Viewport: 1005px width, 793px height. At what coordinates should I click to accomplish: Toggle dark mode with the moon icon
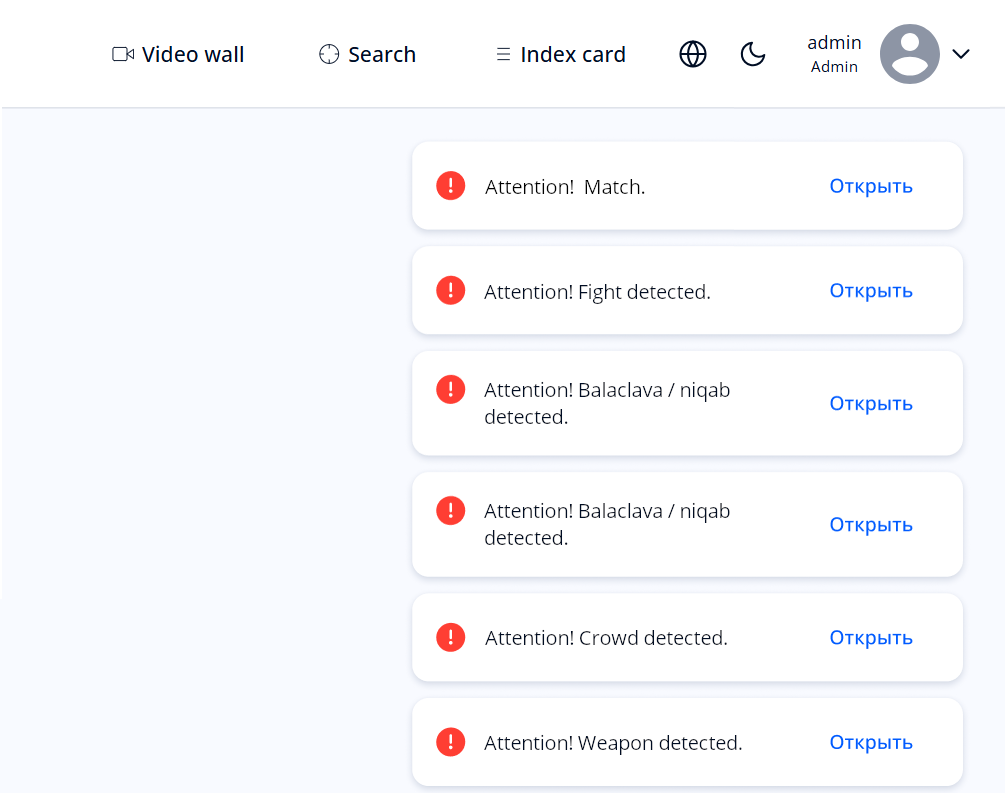coord(752,54)
